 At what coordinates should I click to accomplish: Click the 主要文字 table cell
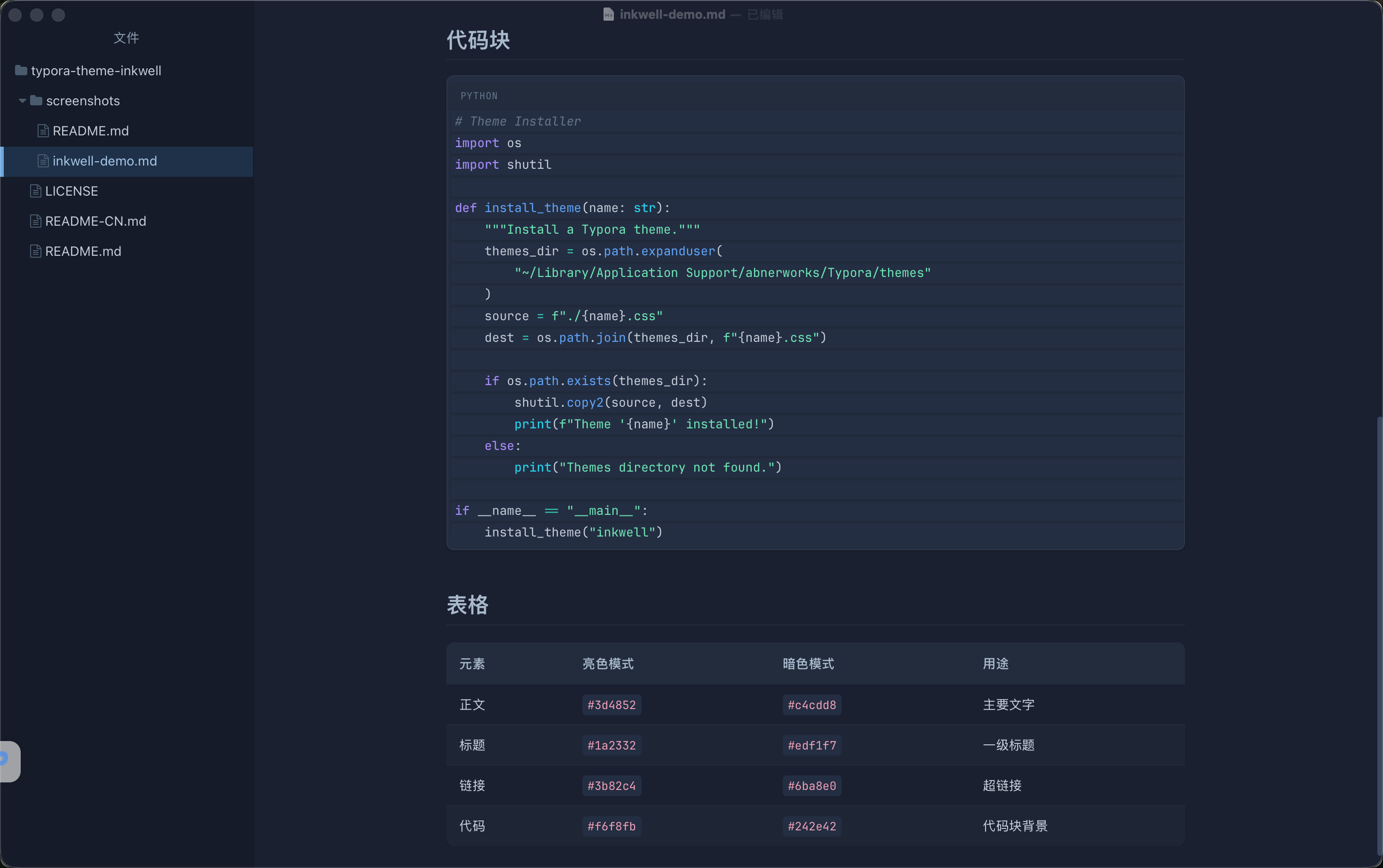1009,705
